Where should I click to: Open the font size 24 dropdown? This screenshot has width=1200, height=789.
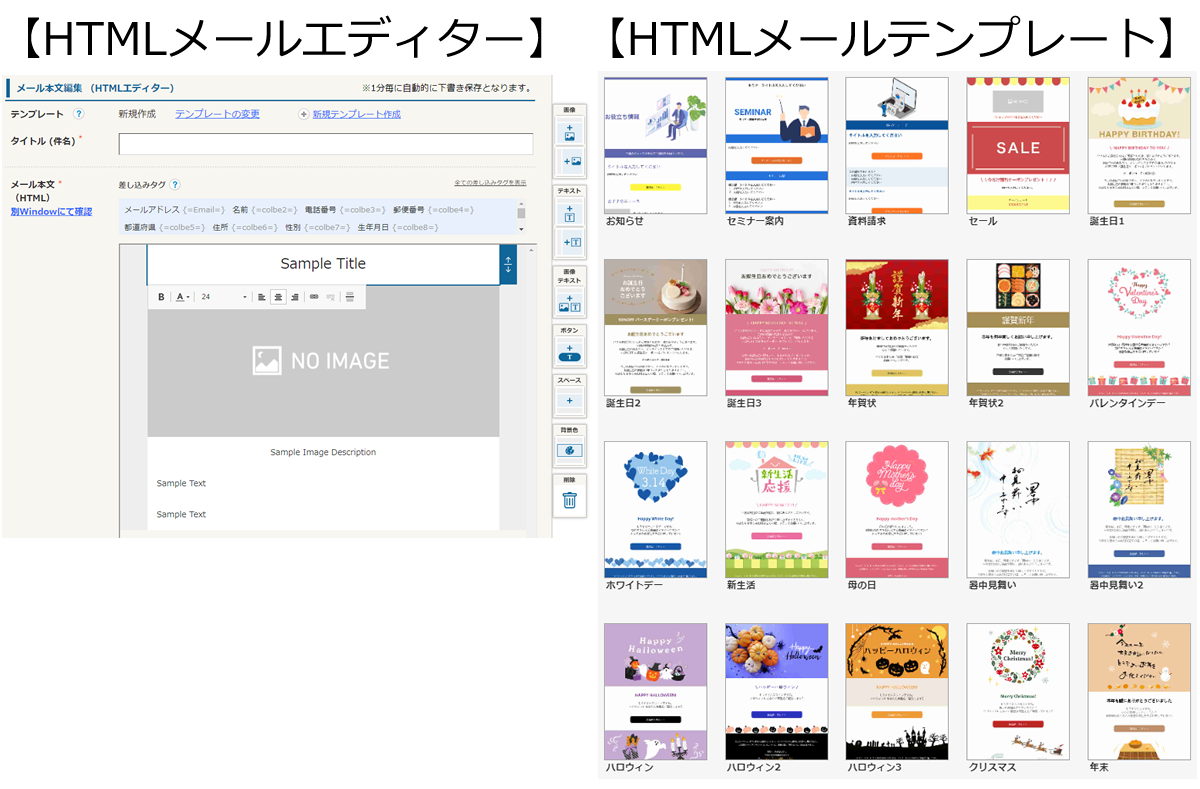(x=223, y=297)
